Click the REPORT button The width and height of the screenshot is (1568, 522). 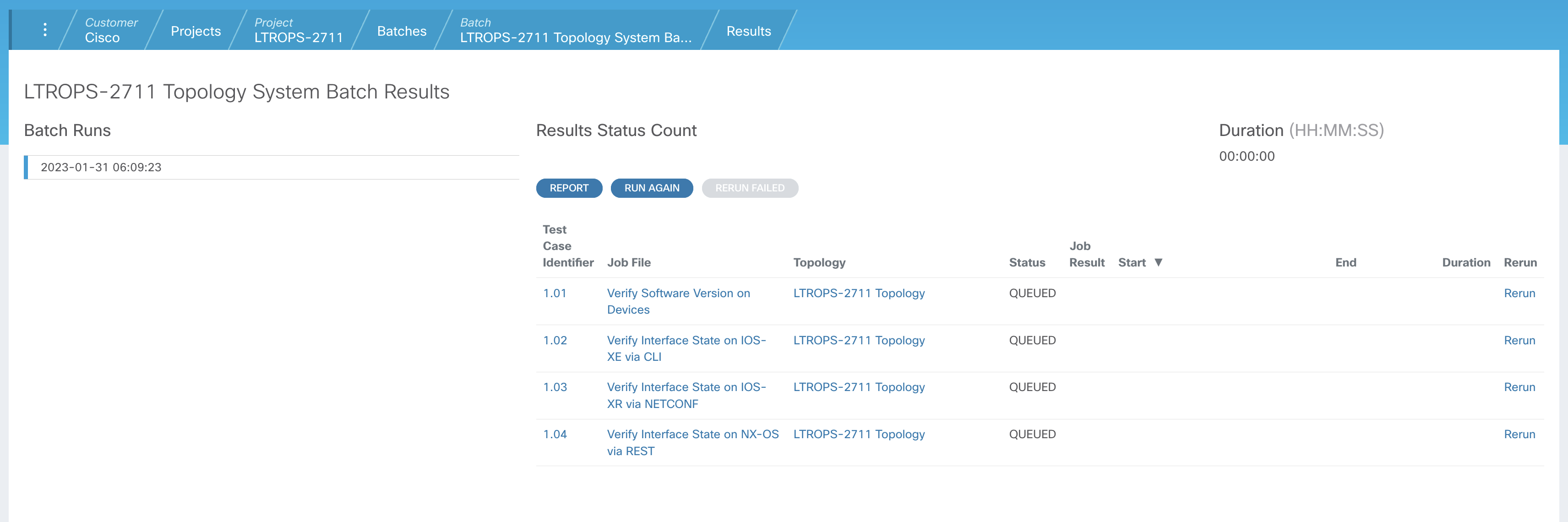[x=568, y=188]
